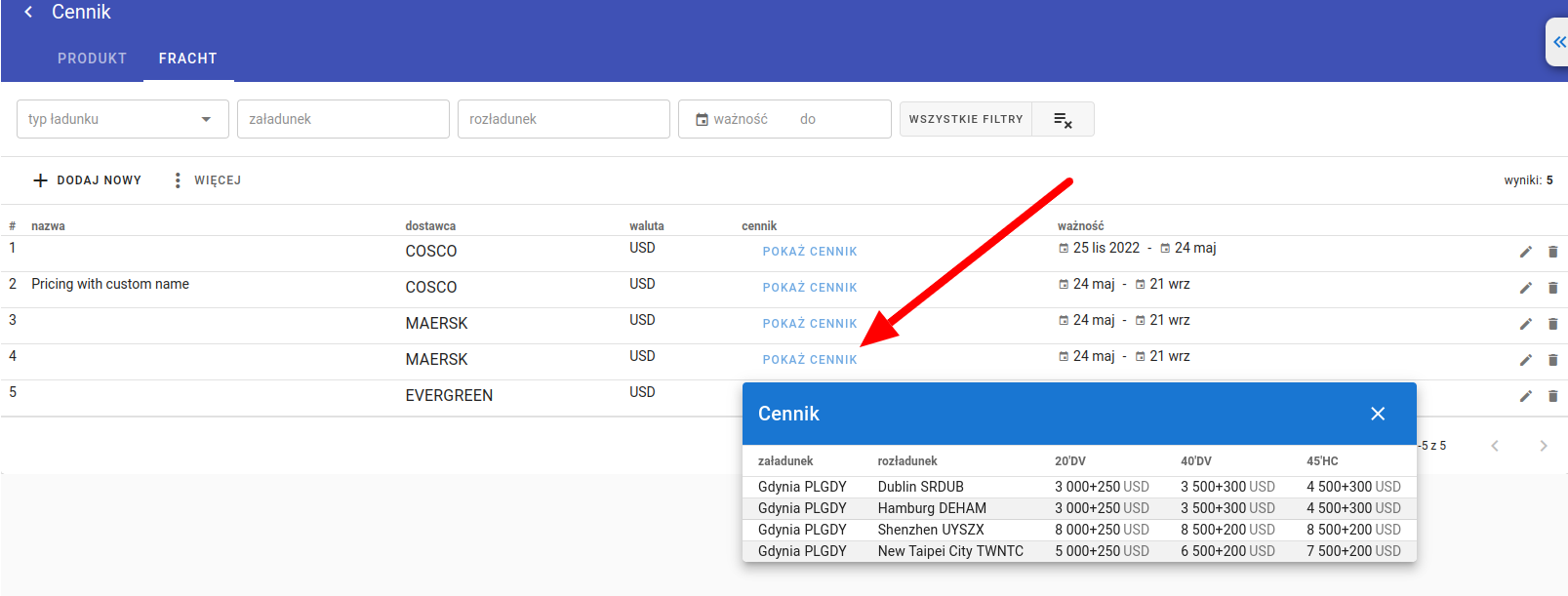Edit row 3 MAERSK pencil icon
This screenshot has height=596, width=1568.
click(x=1526, y=324)
